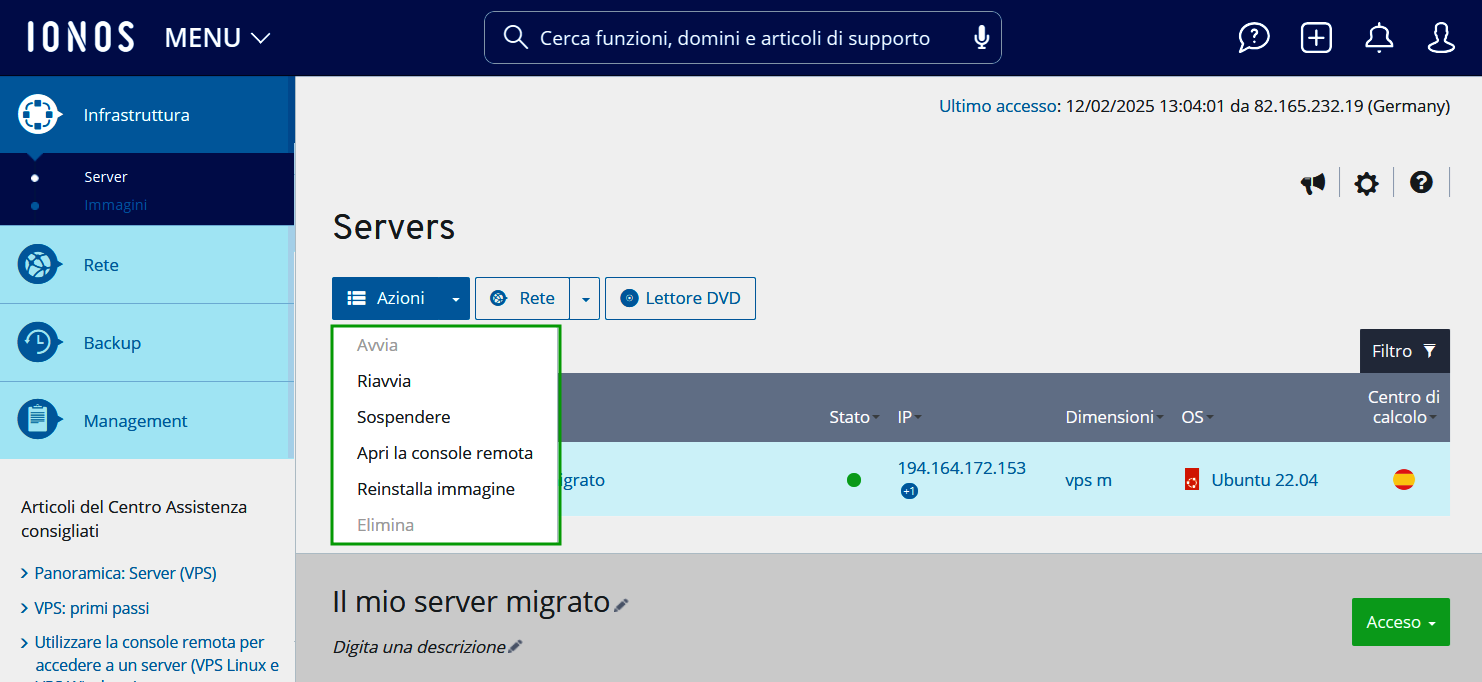The height and width of the screenshot is (682, 1482).
Task: Click the question mark help icon
Action: click(x=1421, y=182)
